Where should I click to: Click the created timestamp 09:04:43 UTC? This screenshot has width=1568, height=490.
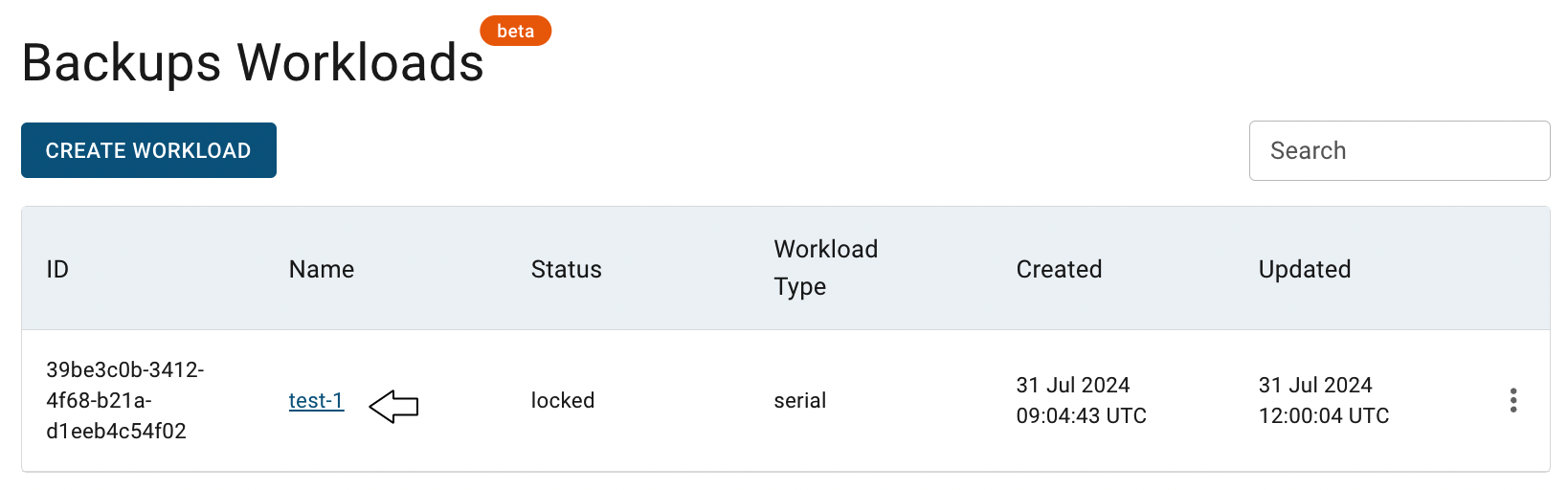point(1082,415)
